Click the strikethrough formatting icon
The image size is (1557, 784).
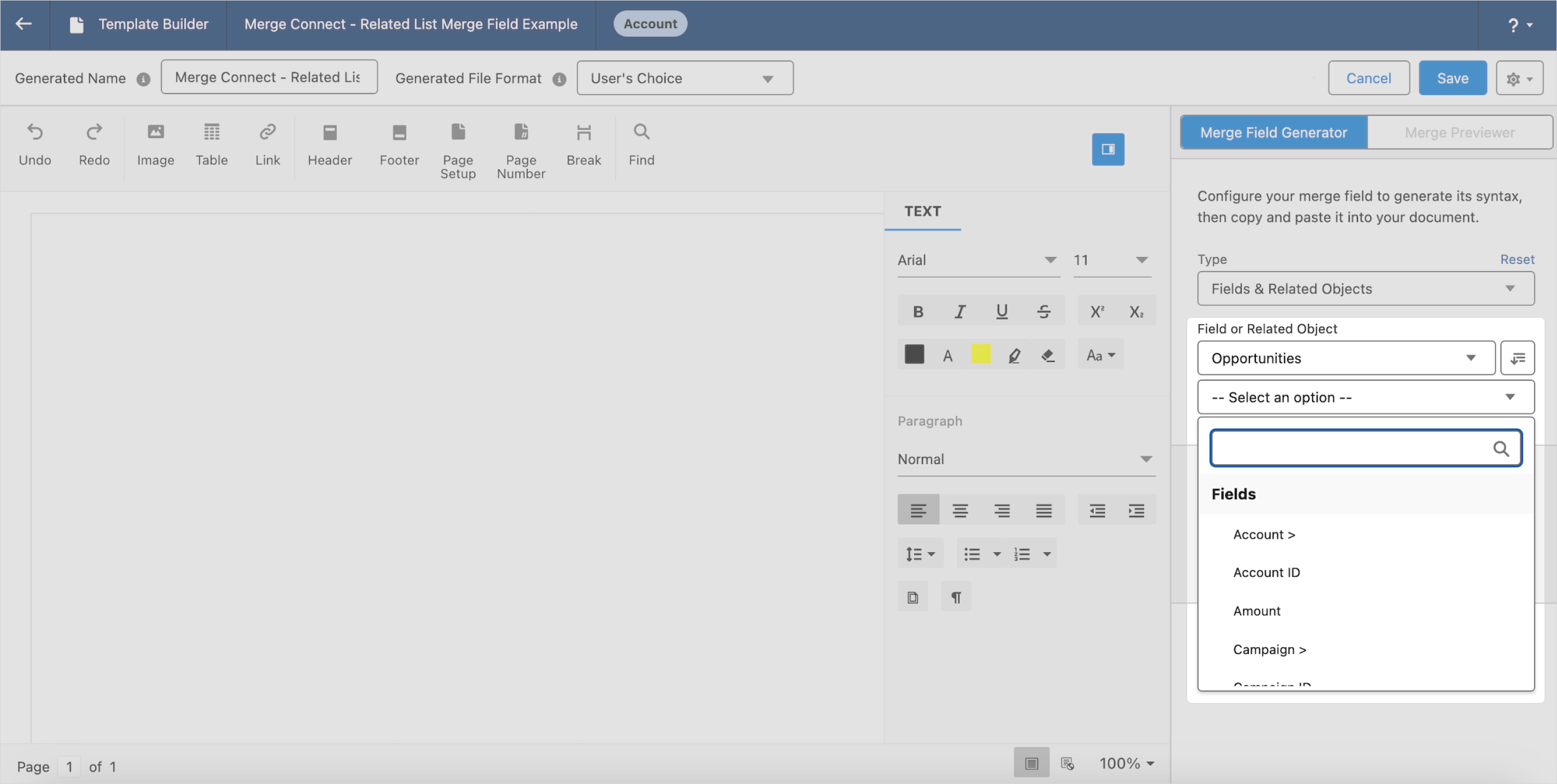[x=1043, y=312]
